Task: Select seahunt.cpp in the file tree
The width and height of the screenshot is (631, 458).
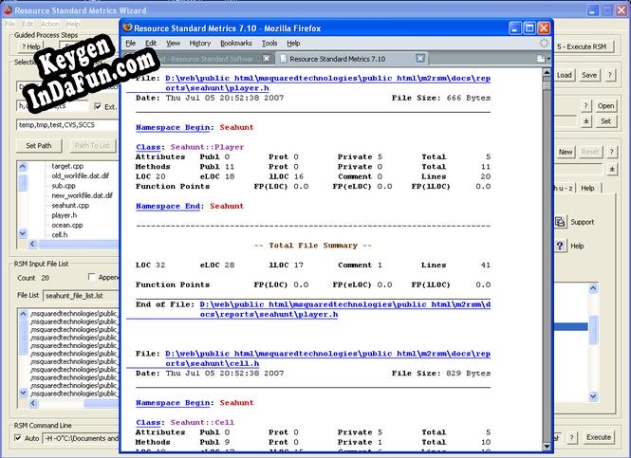Action: click(70, 205)
